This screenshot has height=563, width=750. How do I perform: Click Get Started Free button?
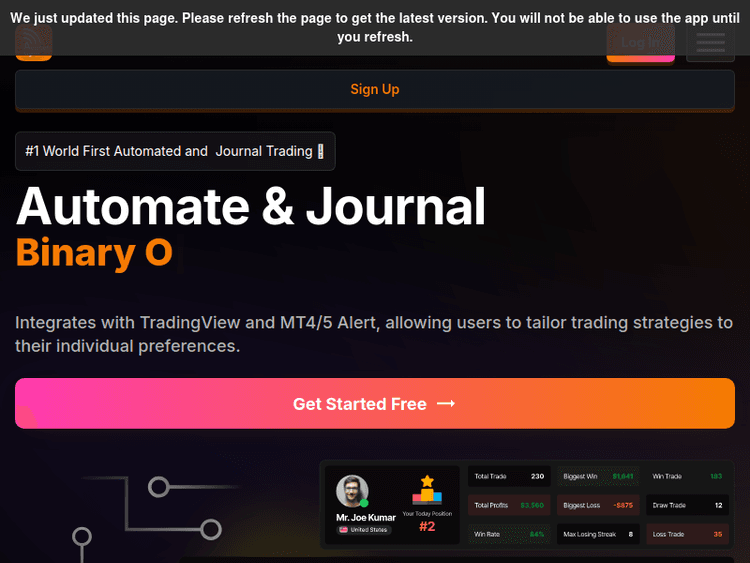(375, 403)
